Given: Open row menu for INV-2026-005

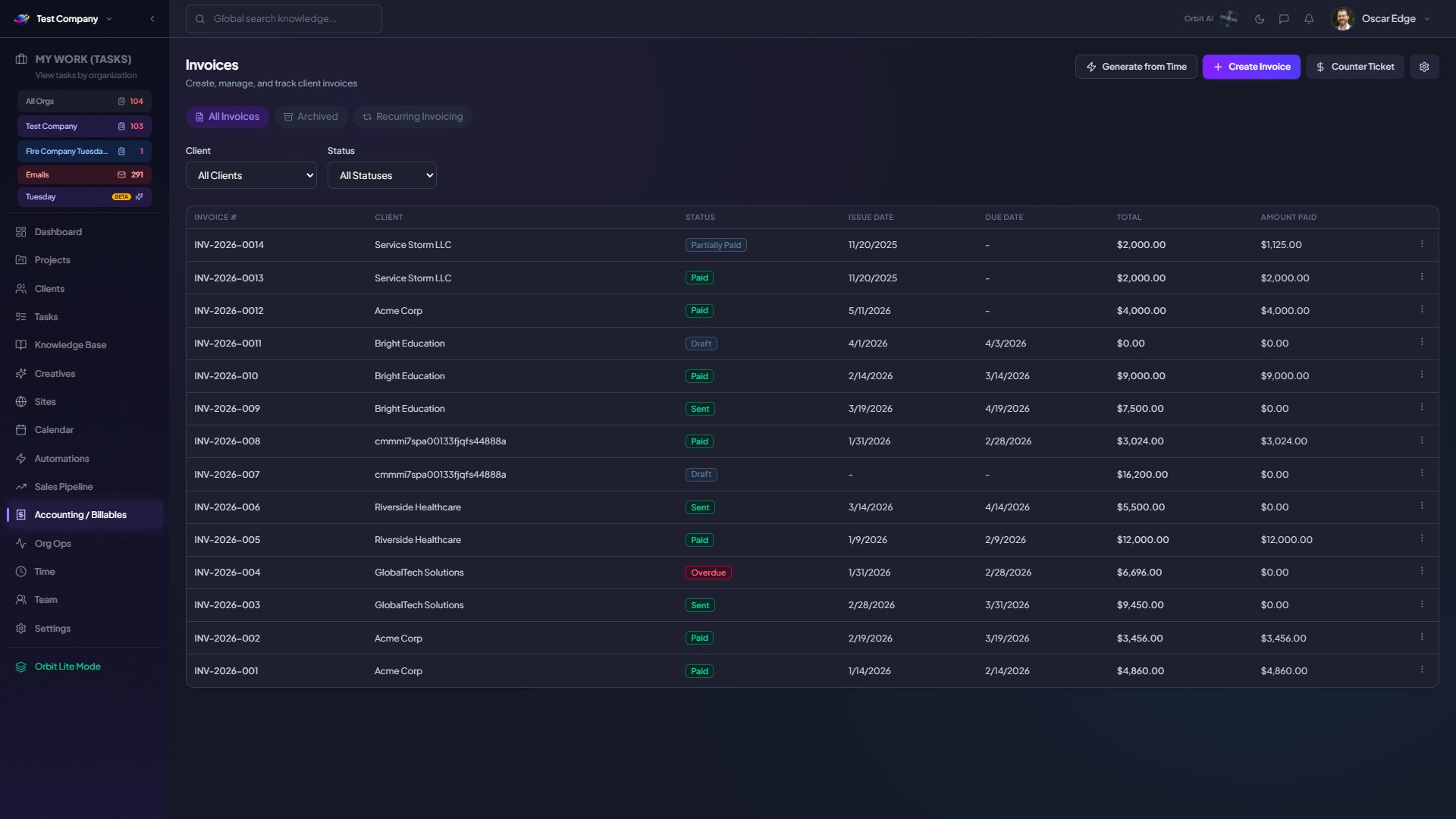Looking at the screenshot, I should point(1422,538).
